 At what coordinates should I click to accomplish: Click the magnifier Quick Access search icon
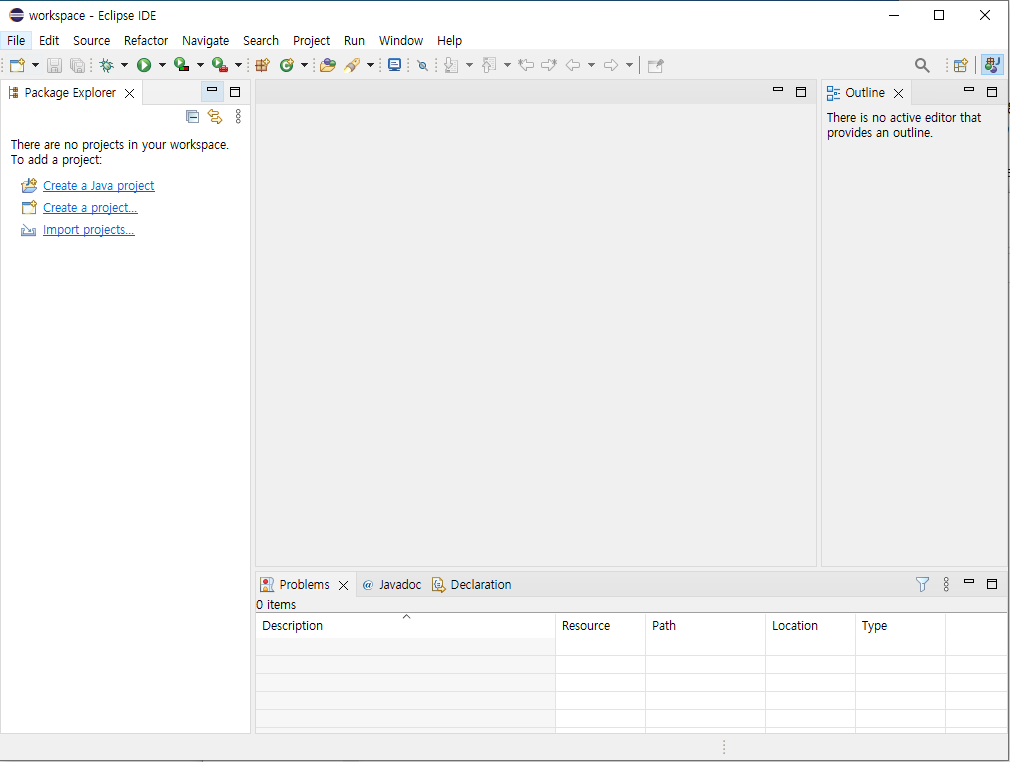pos(922,65)
